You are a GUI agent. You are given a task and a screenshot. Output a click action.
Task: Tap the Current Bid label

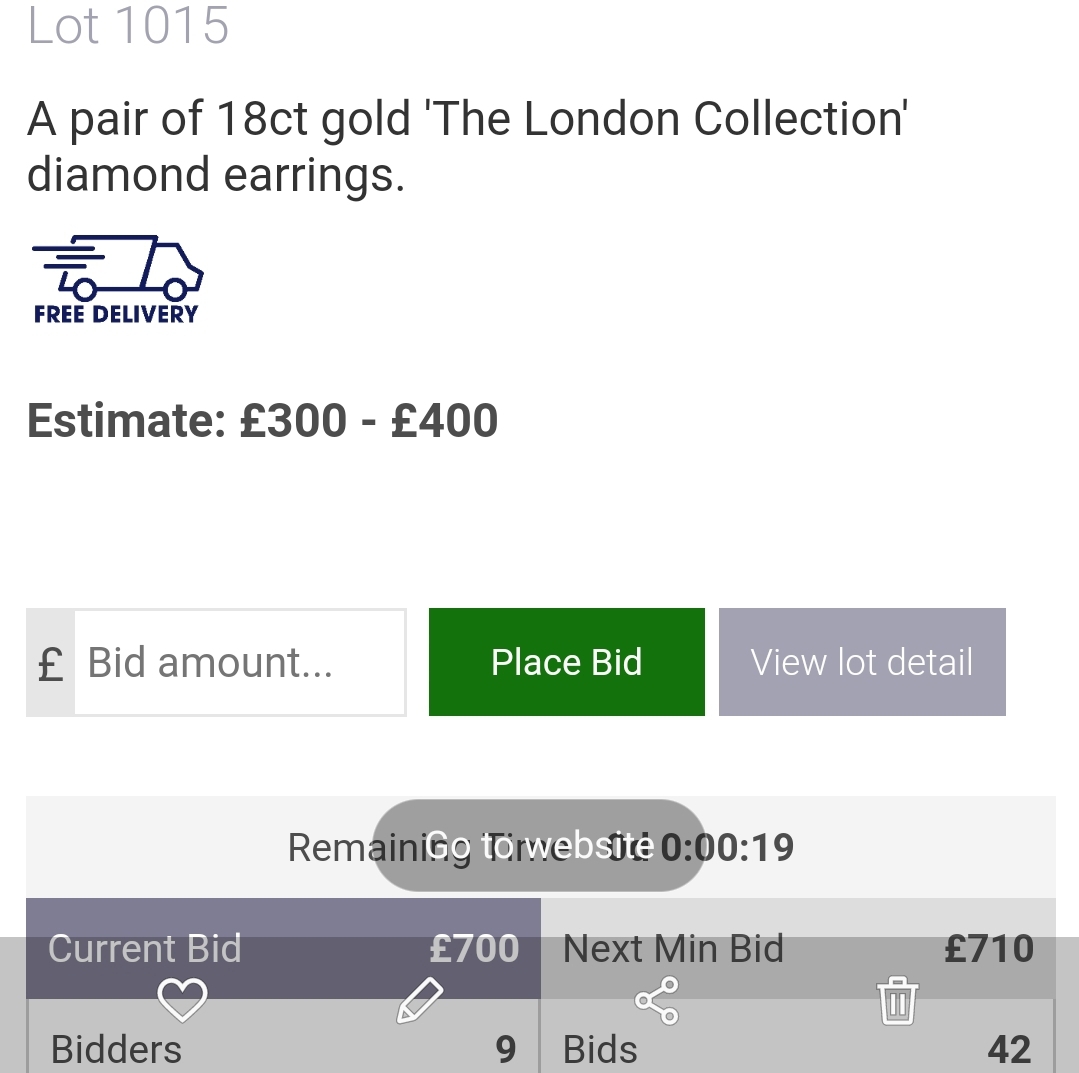click(145, 949)
